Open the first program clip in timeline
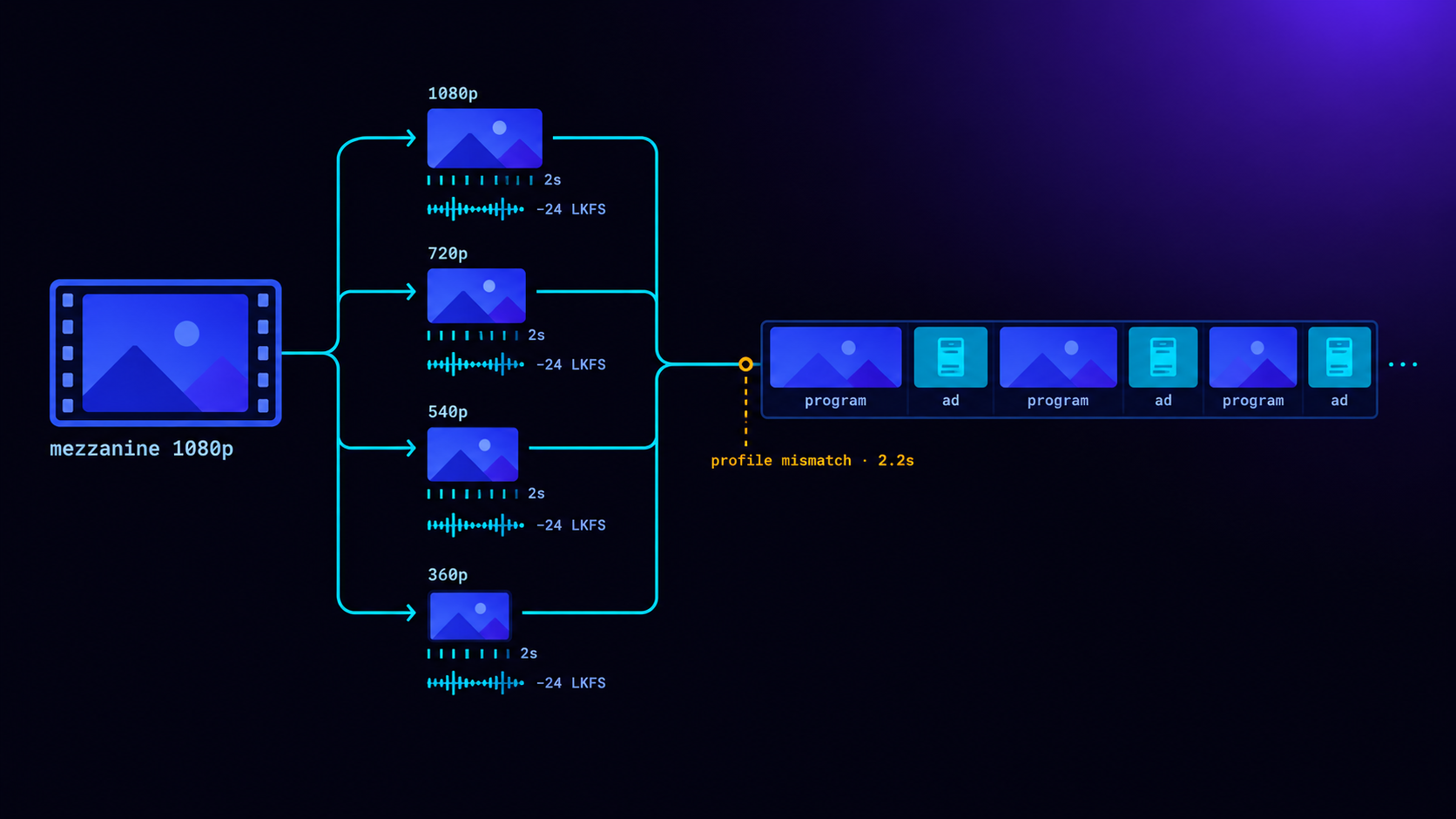 tap(836, 357)
